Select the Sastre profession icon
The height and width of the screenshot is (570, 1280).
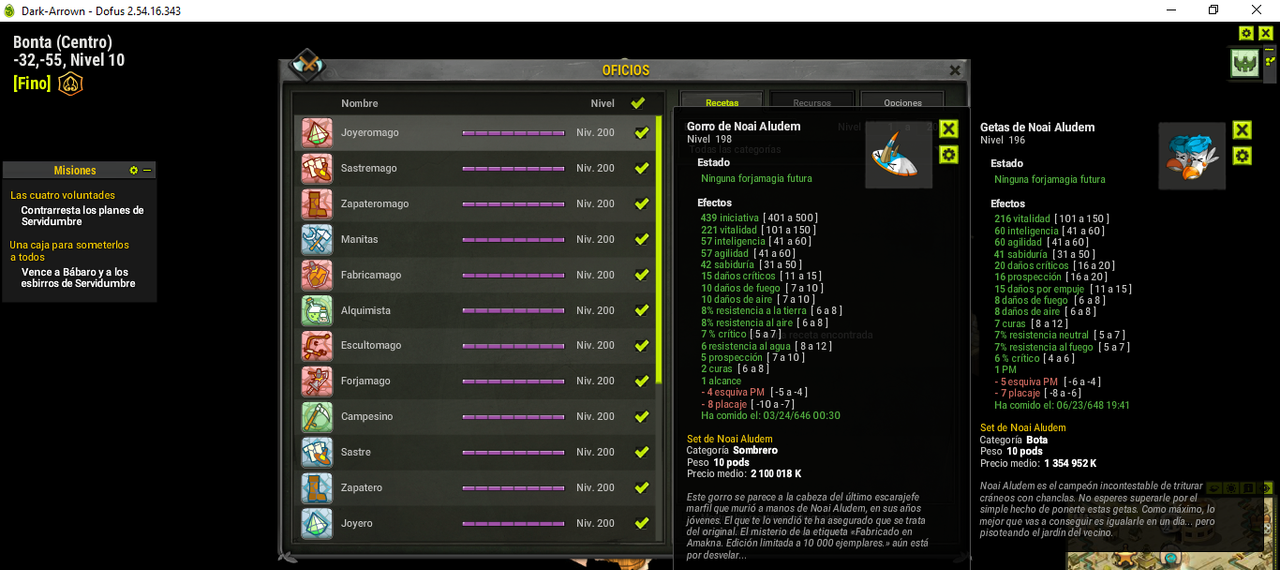coord(317,452)
